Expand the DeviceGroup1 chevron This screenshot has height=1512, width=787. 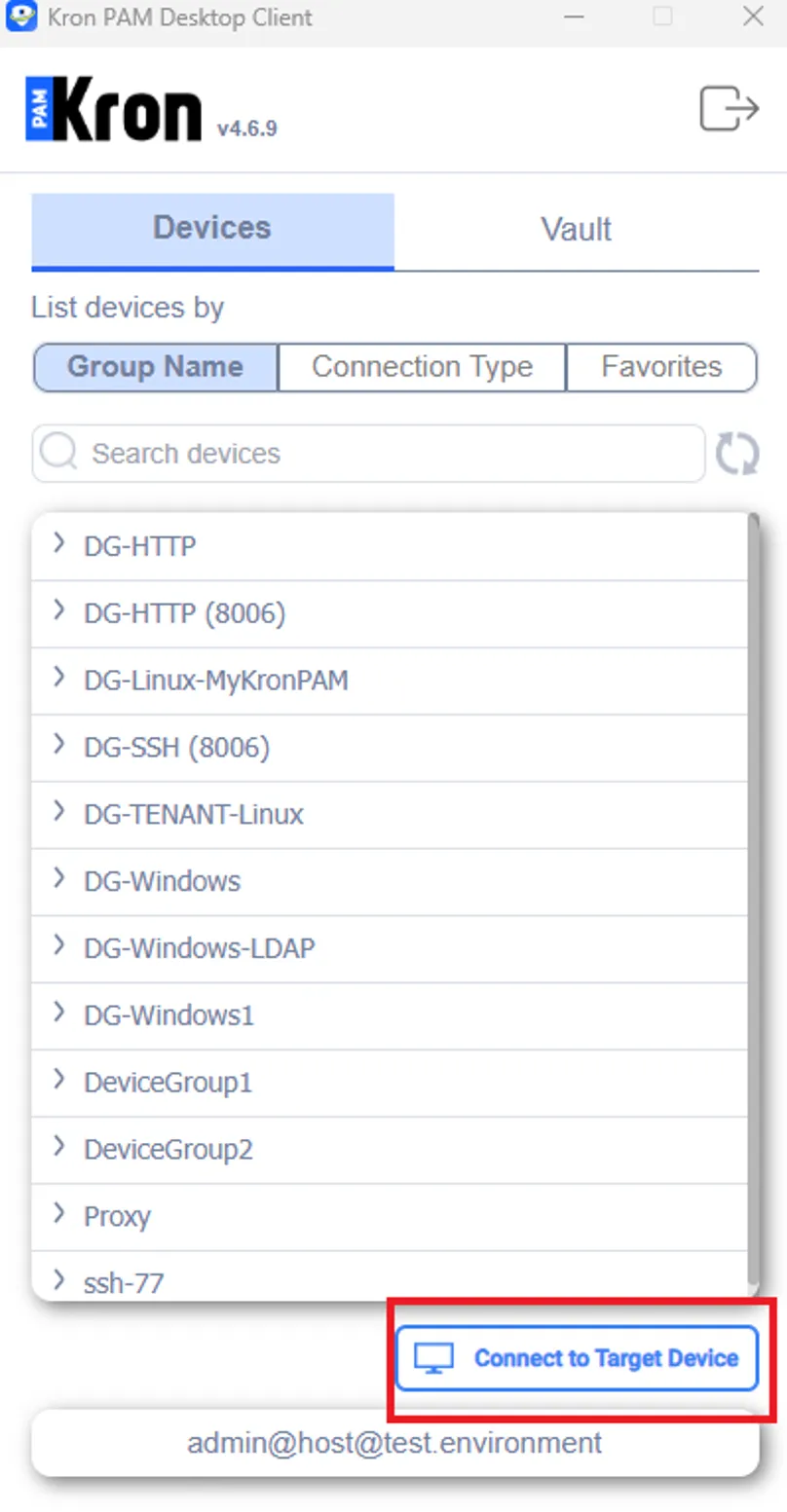click(x=59, y=1080)
